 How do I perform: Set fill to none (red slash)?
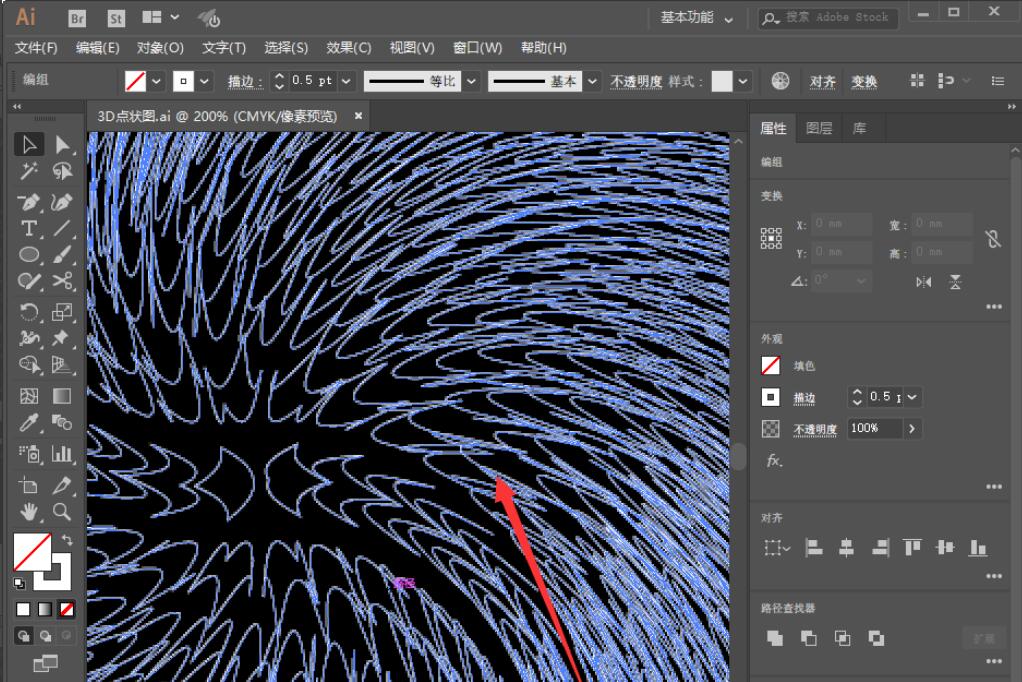click(x=66, y=609)
